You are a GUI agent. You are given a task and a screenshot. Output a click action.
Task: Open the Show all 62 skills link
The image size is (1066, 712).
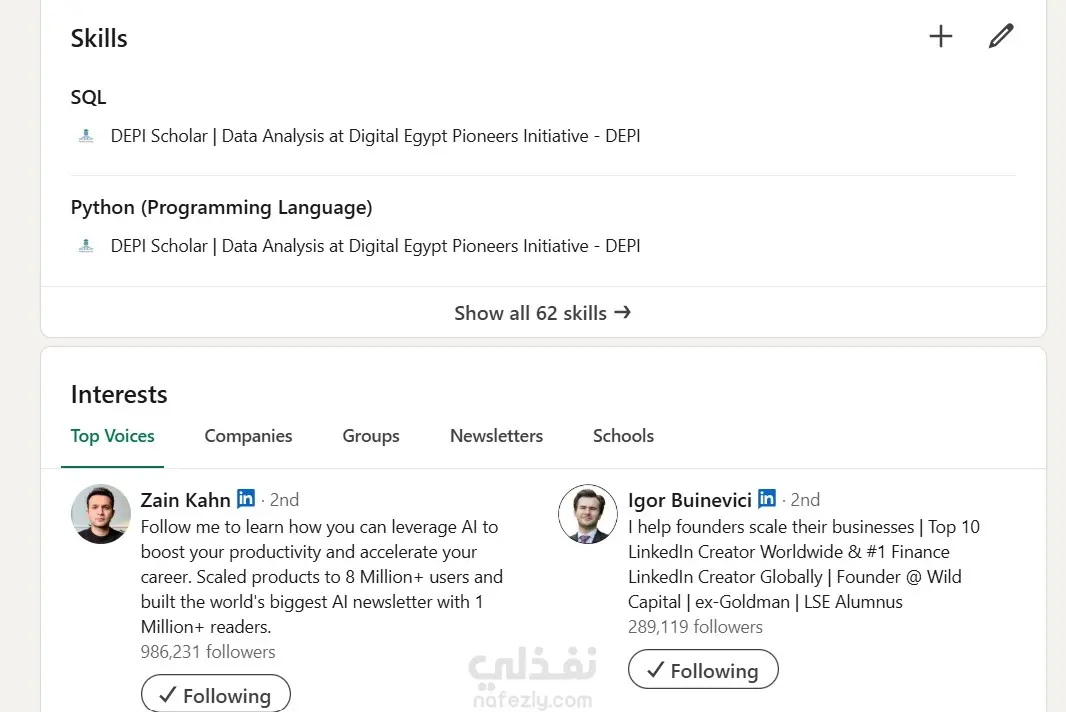(530, 312)
